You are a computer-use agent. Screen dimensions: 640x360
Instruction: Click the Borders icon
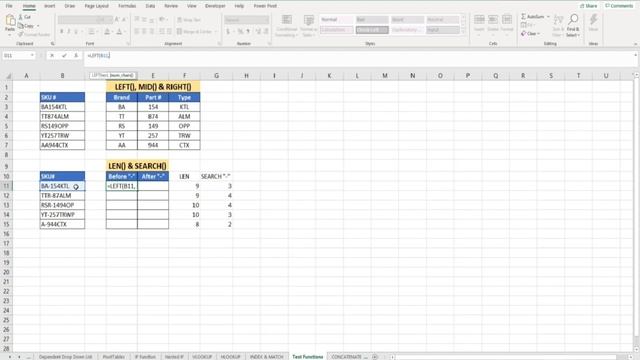tap(91, 31)
